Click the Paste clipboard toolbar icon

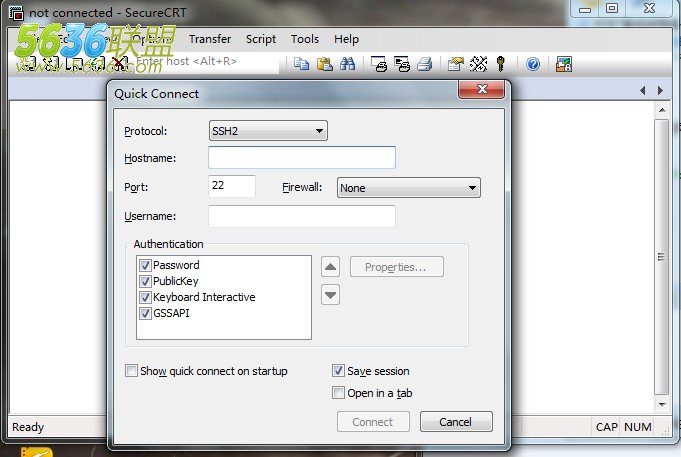tap(324, 64)
